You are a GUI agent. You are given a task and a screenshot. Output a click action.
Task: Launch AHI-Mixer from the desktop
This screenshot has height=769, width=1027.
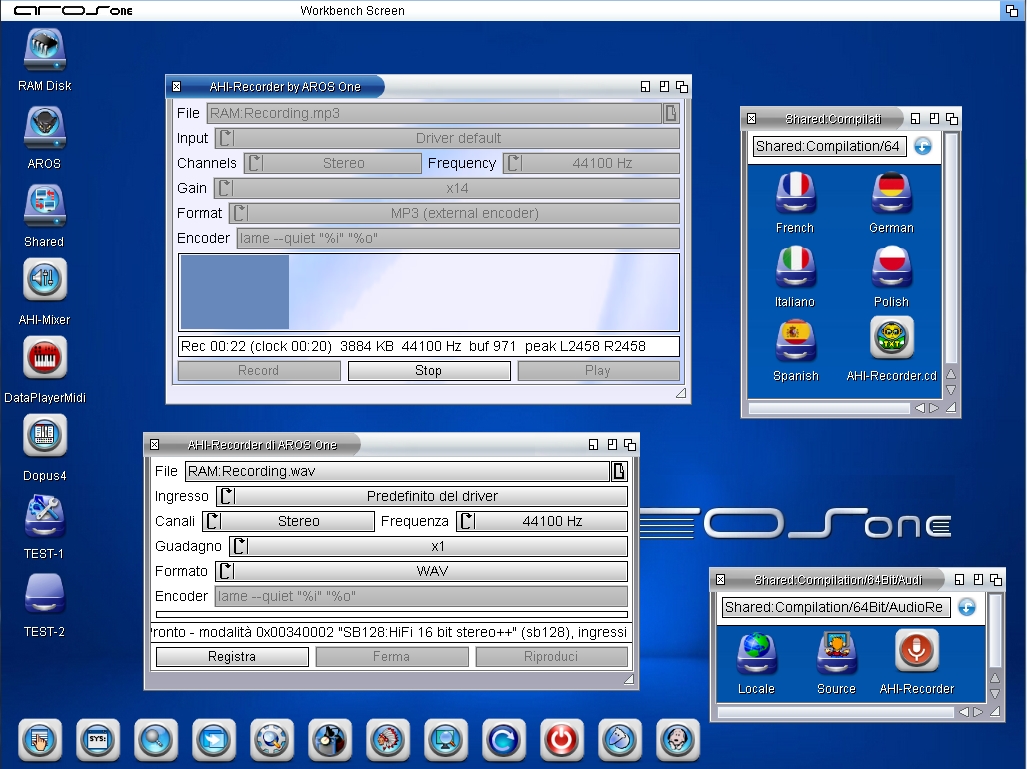[45, 280]
